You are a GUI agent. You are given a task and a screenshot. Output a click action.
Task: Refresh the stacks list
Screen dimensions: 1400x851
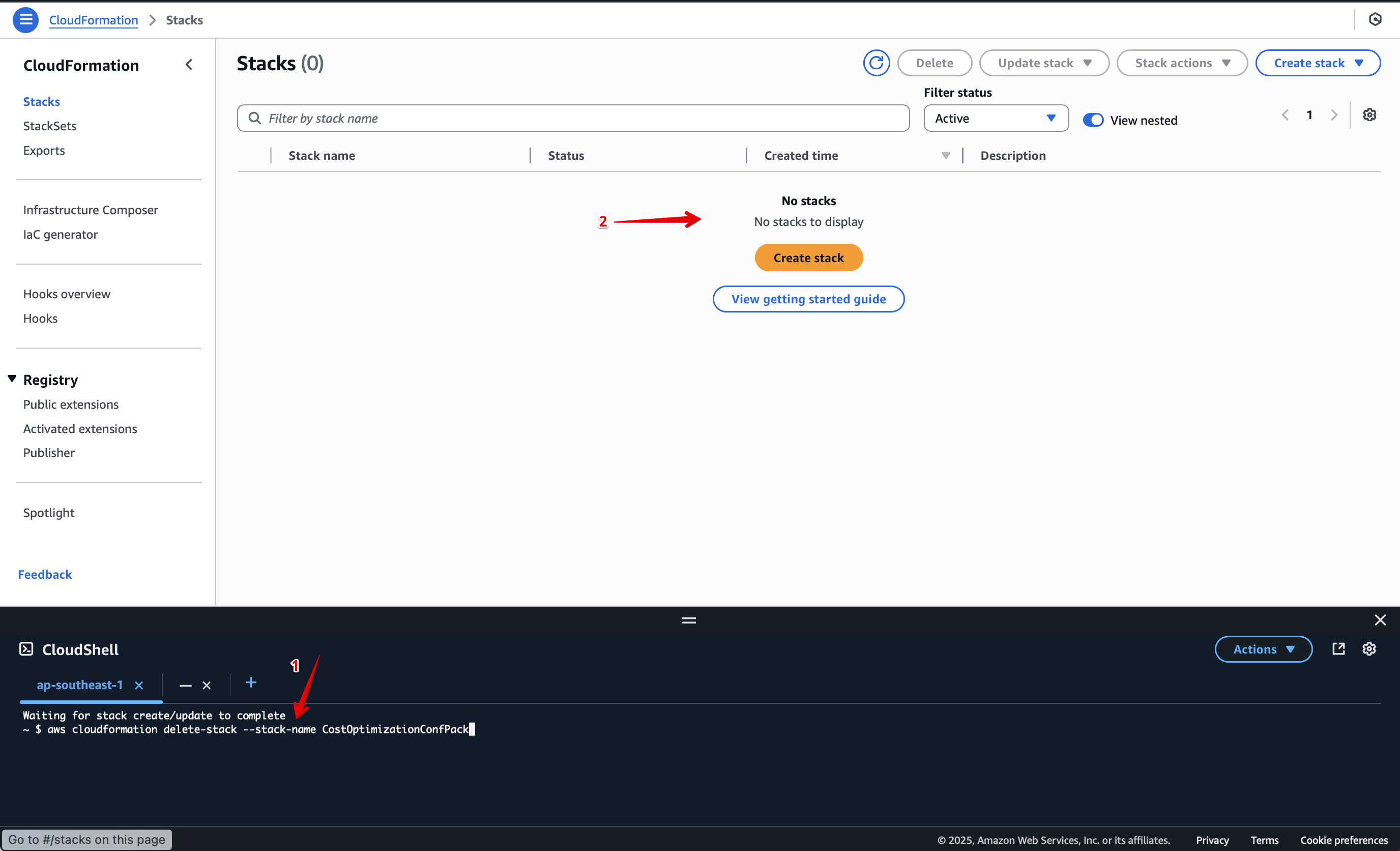click(x=876, y=63)
